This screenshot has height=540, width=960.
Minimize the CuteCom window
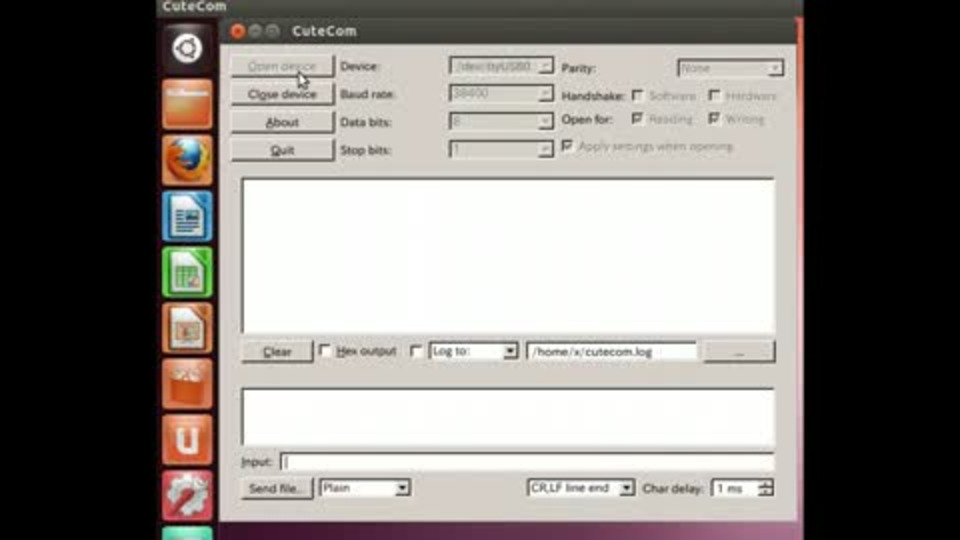pos(255,31)
